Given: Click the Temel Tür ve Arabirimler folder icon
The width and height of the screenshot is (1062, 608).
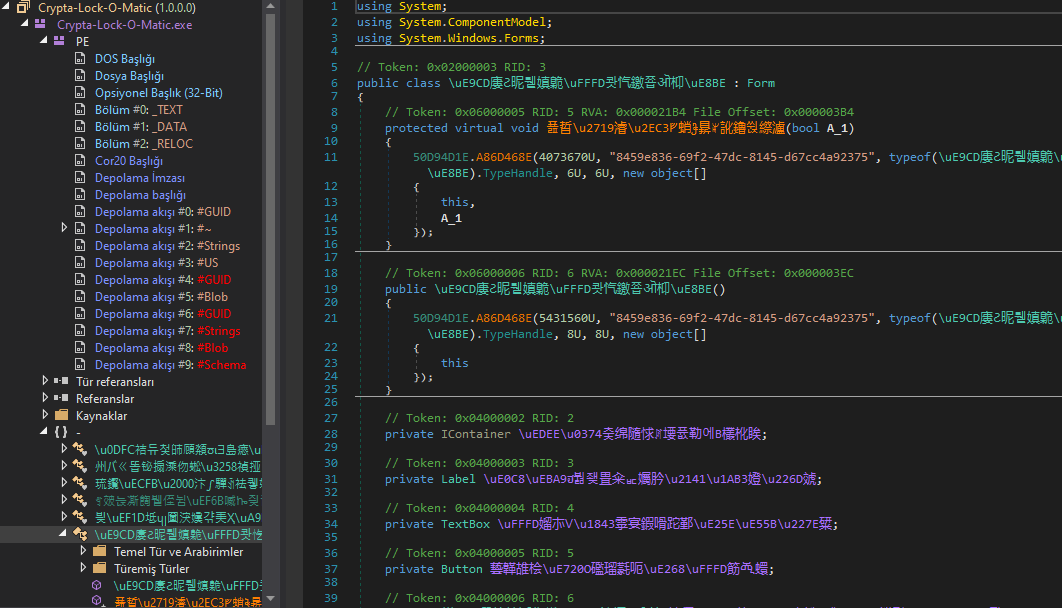Looking at the screenshot, I should click(99, 551).
